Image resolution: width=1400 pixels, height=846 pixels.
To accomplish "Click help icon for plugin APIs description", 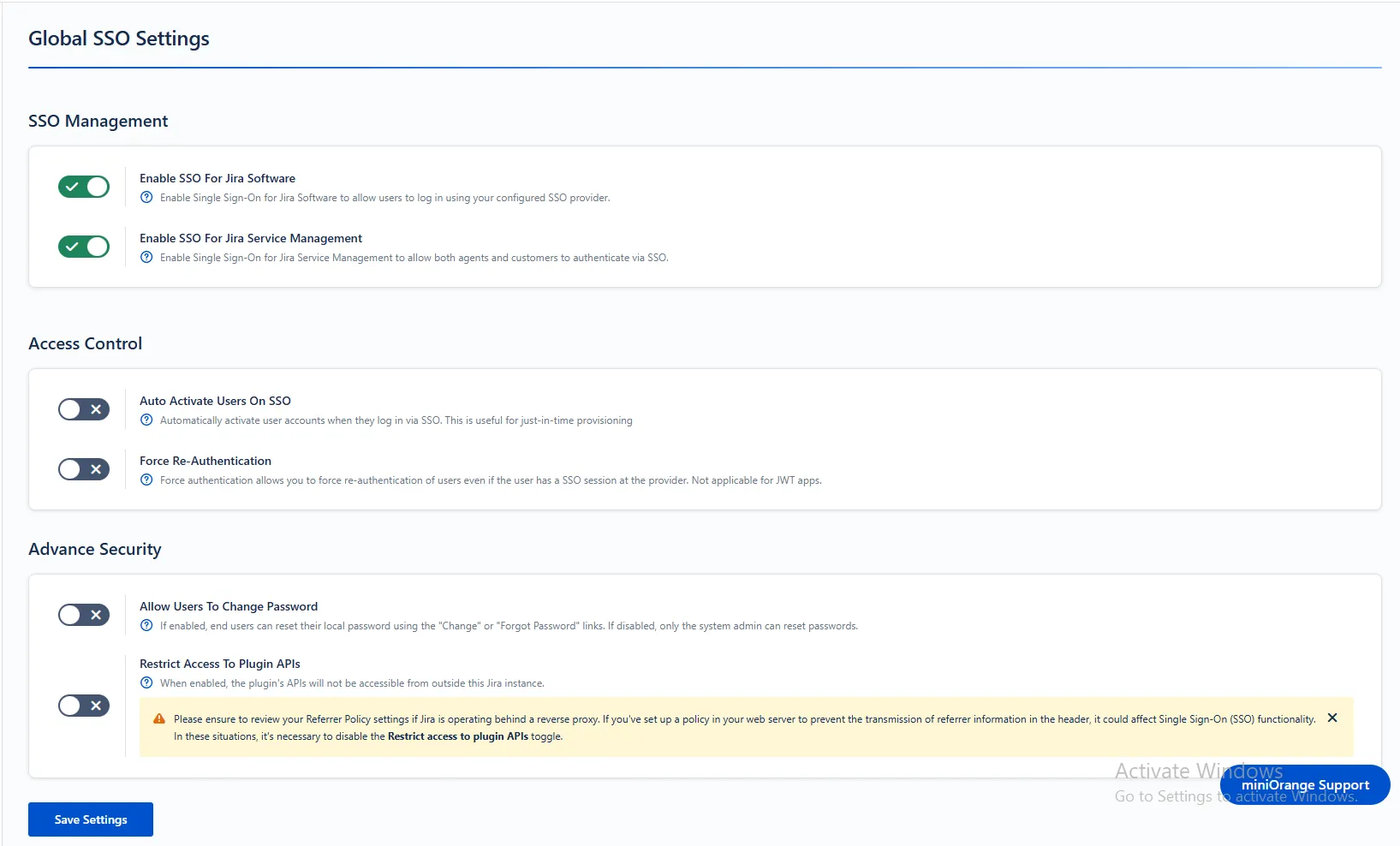I will pos(146,683).
